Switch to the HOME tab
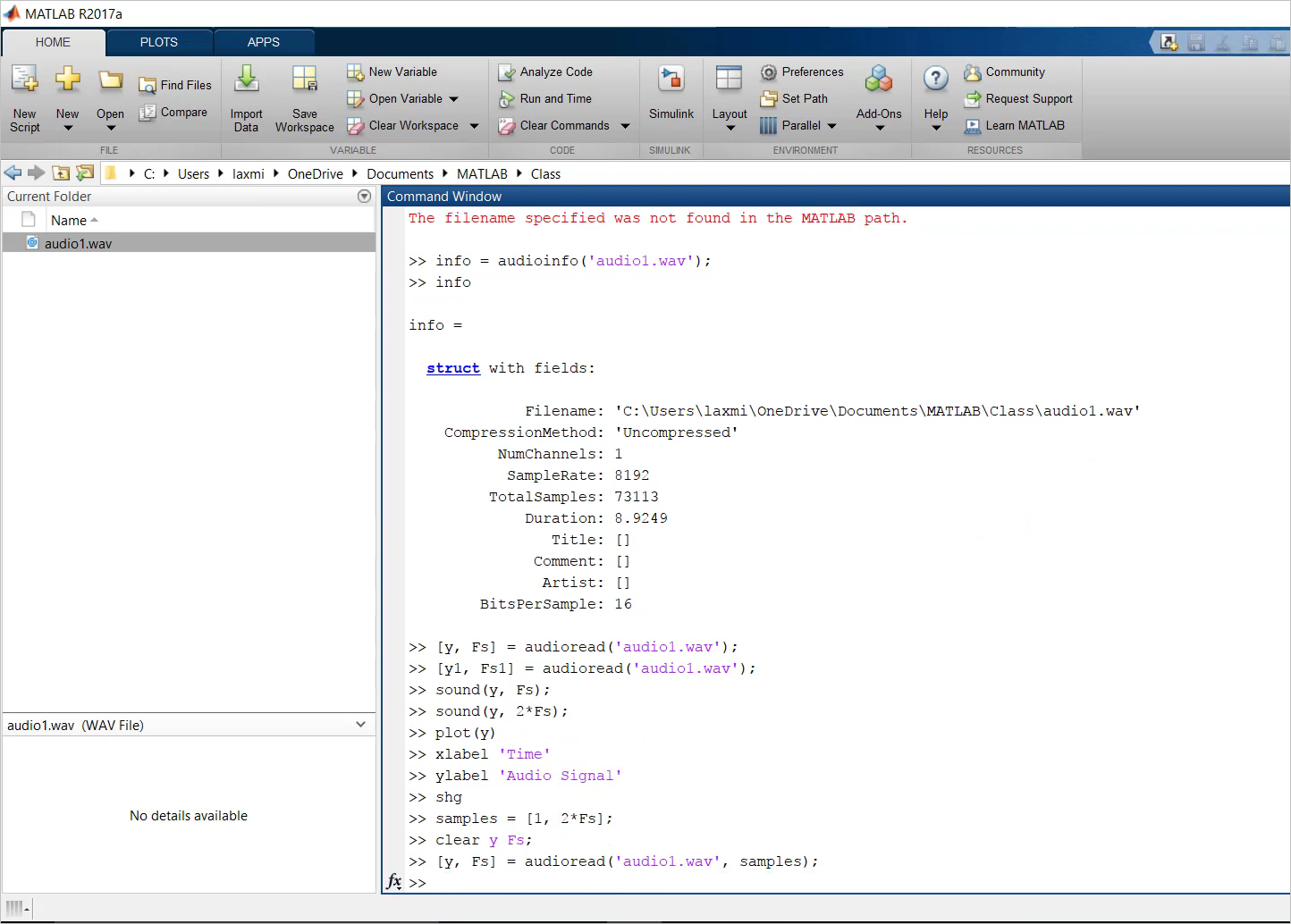The height and width of the screenshot is (924, 1291). coord(53,42)
